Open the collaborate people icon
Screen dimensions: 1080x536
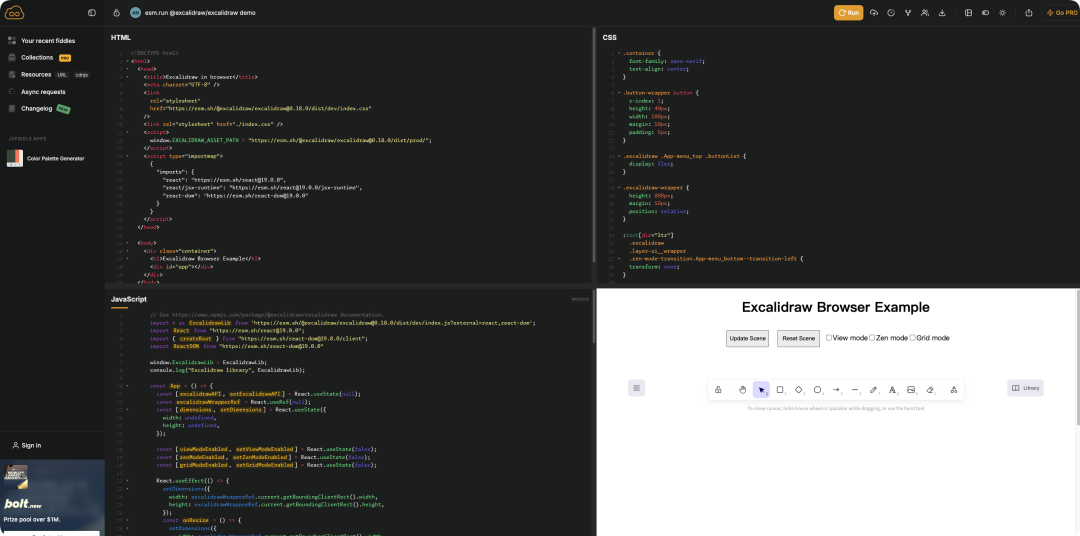coord(925,12)
